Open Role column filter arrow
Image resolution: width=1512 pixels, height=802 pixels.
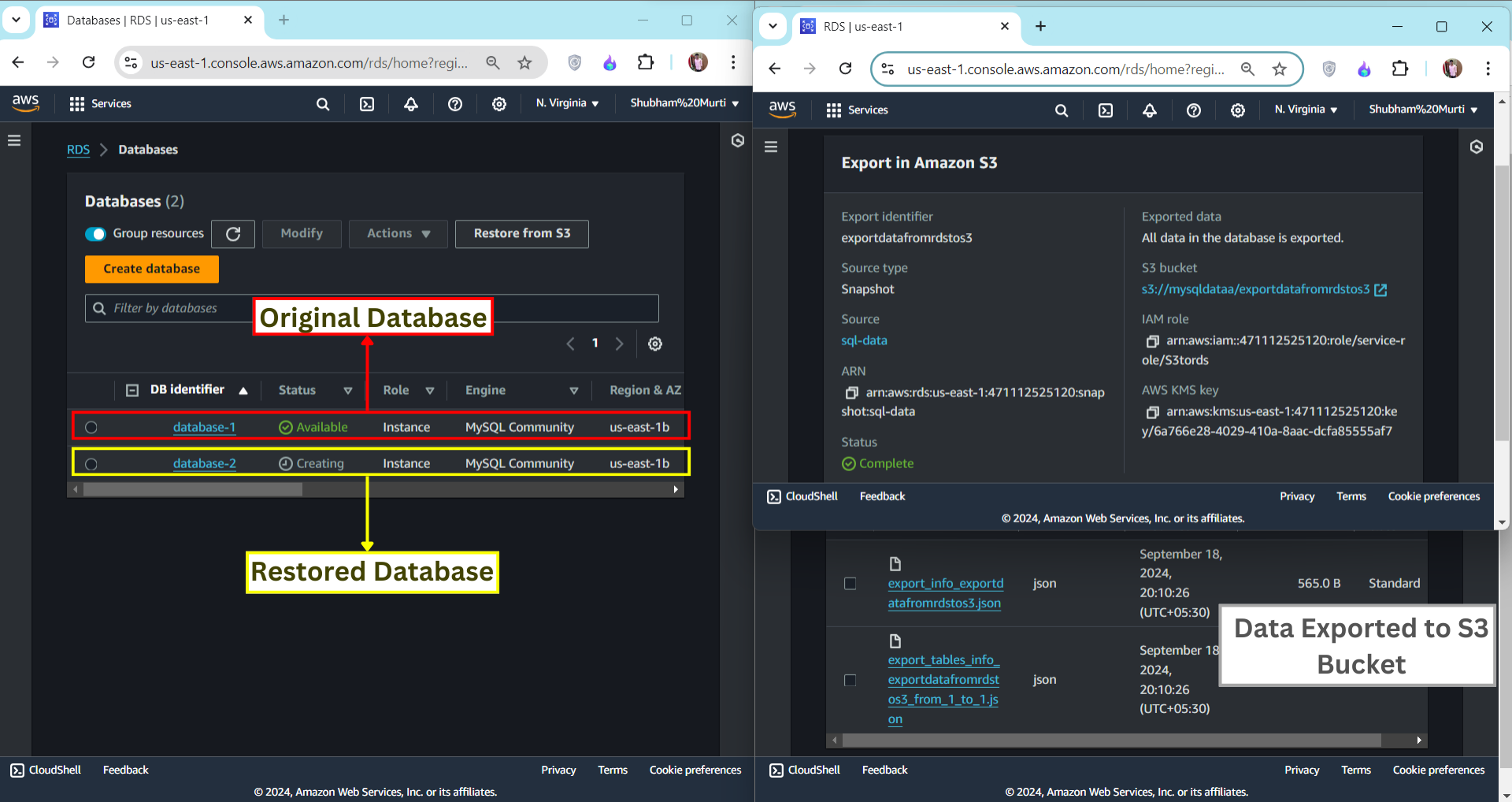click(x=430, y=391)
